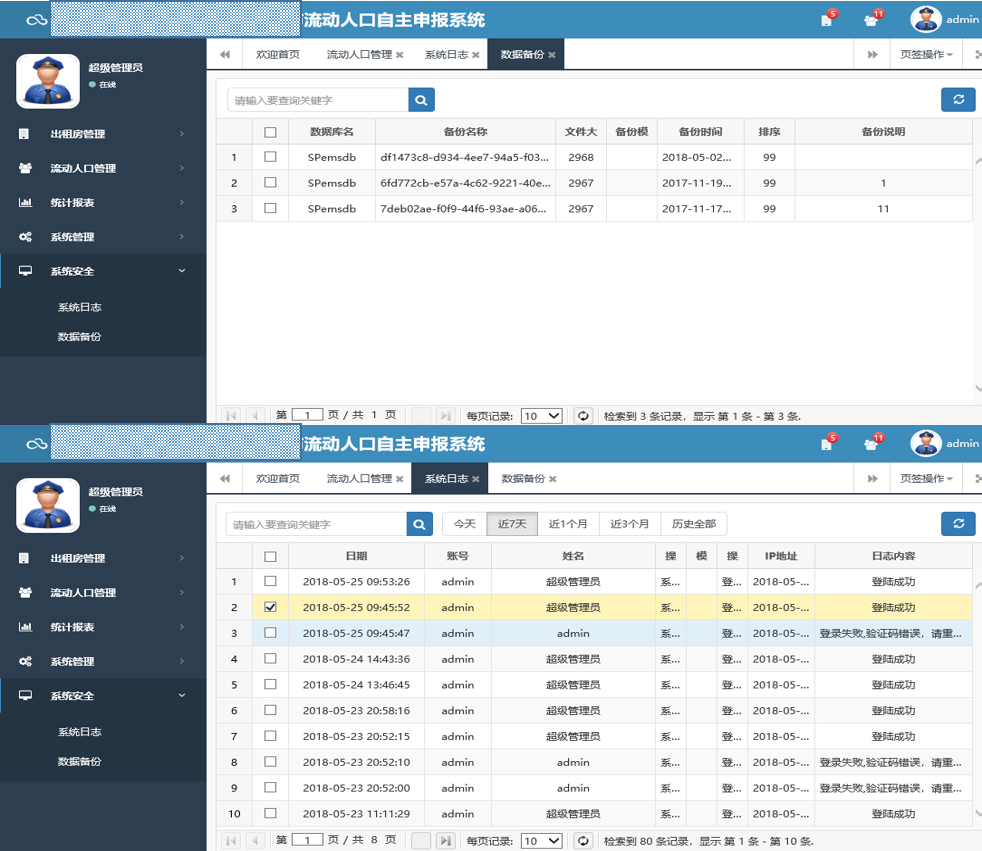Open page size dropdown in the 3-record backup pager
Image resolution: width=982 pixels, height=851 pixels.
click(x=542, y=416)
